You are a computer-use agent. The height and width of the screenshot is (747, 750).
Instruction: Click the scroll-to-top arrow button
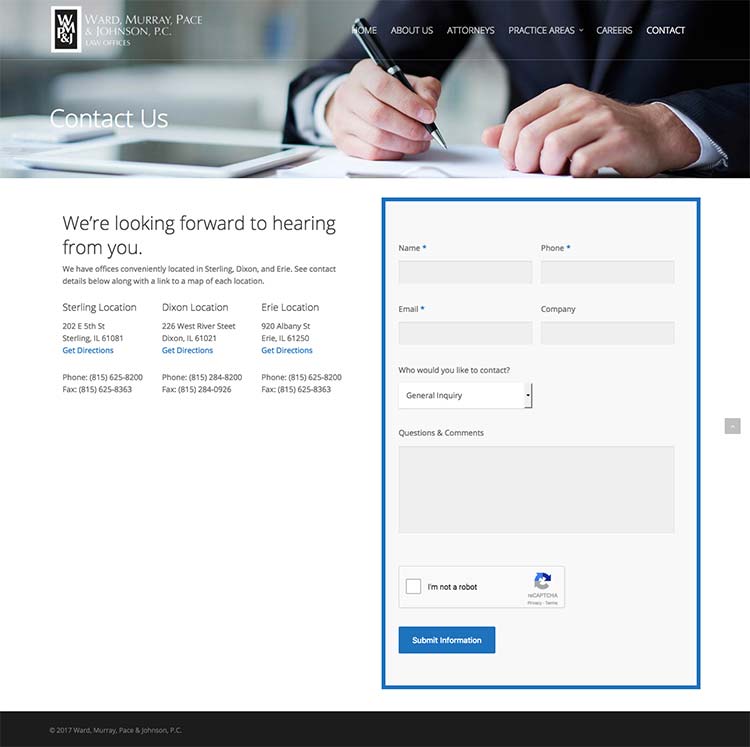pos(732,426)
